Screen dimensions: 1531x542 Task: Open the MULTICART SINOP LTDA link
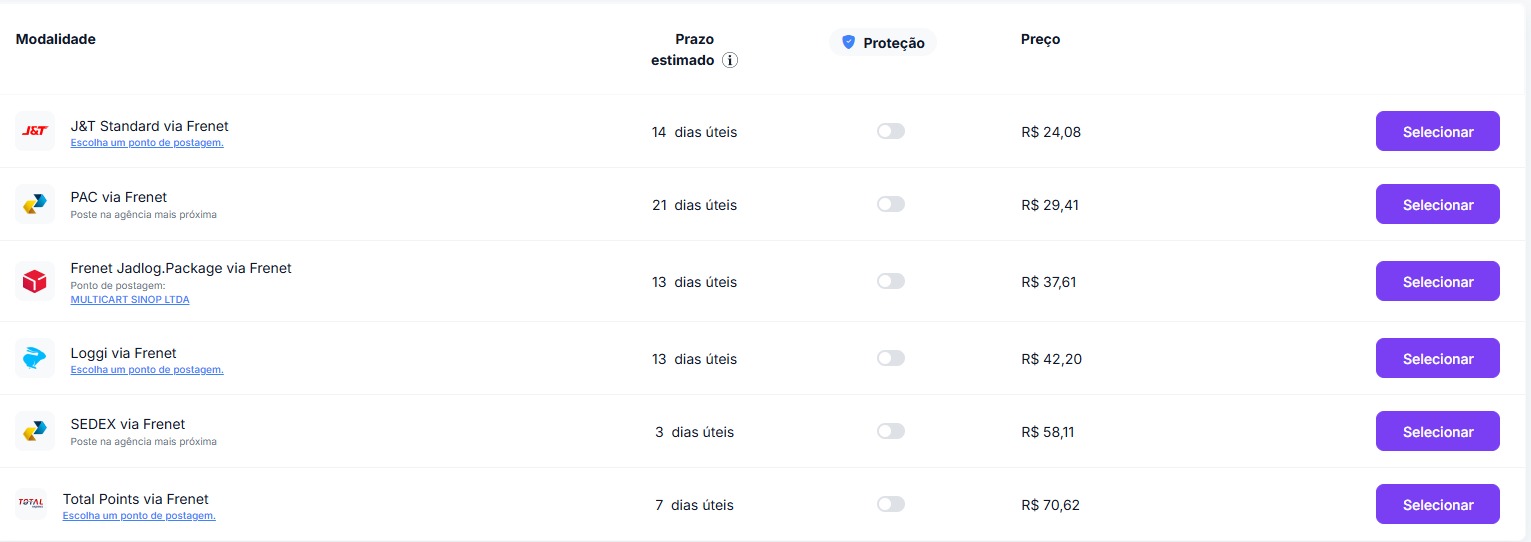(130, 300)
